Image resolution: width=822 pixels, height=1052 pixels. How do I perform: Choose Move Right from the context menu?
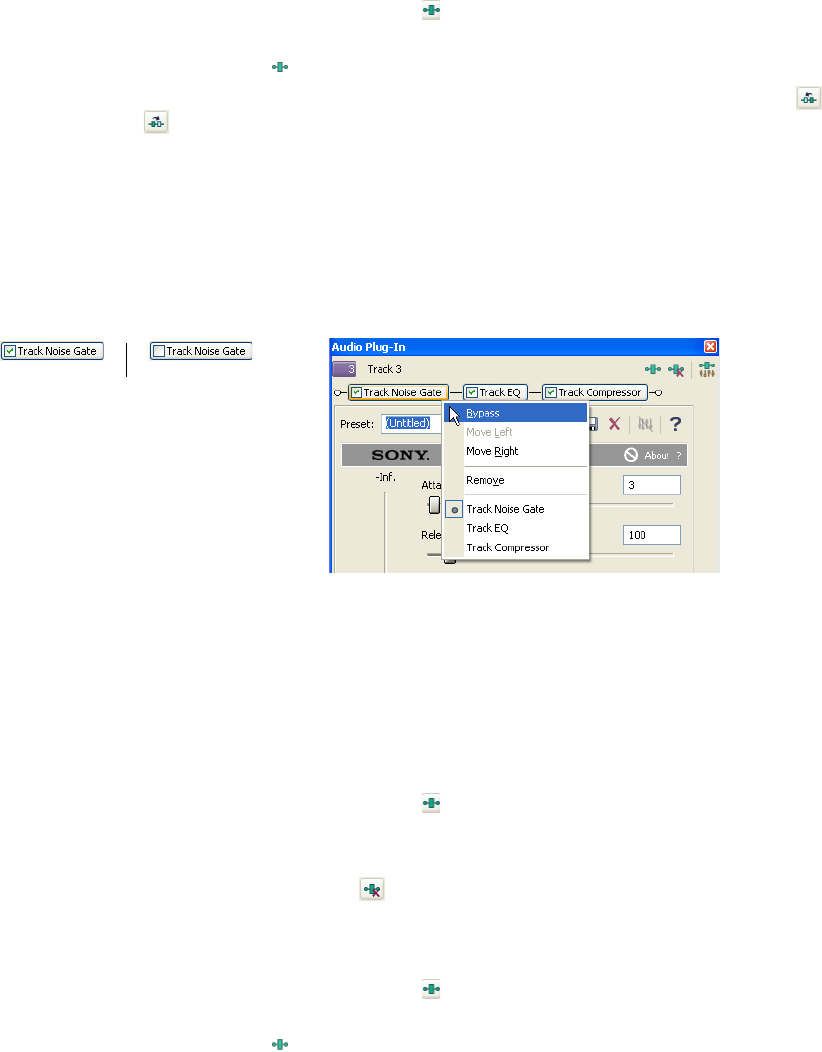coord(515,452)
